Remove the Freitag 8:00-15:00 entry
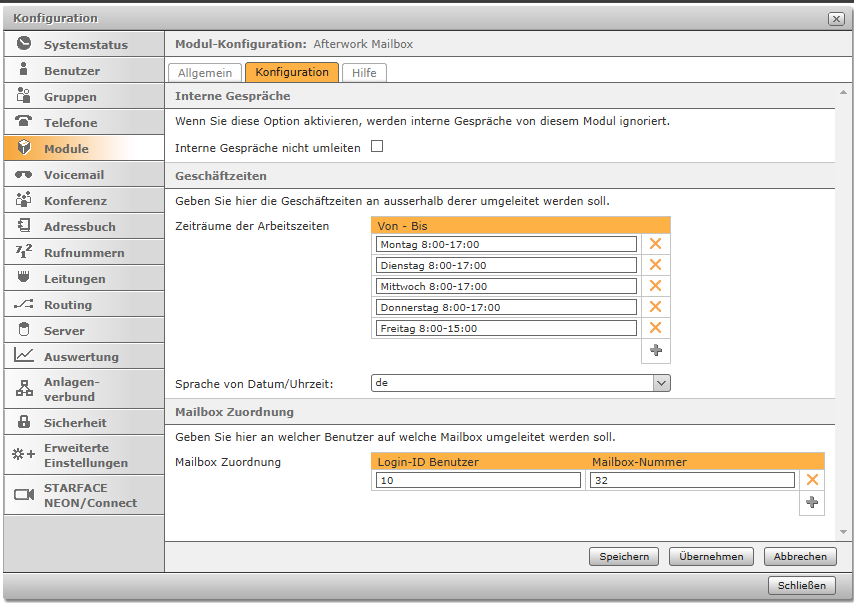854x603 pixels. [x=655, y=328]
